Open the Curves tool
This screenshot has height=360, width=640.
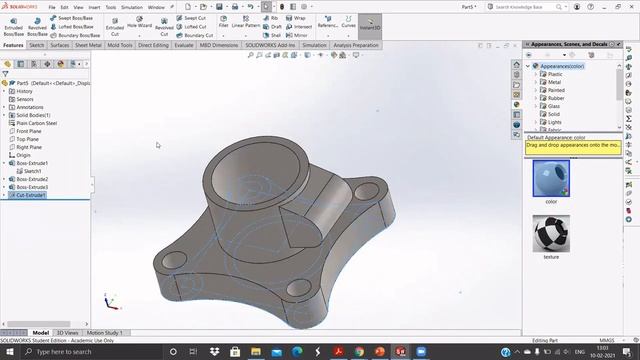[x=348, y=22]
